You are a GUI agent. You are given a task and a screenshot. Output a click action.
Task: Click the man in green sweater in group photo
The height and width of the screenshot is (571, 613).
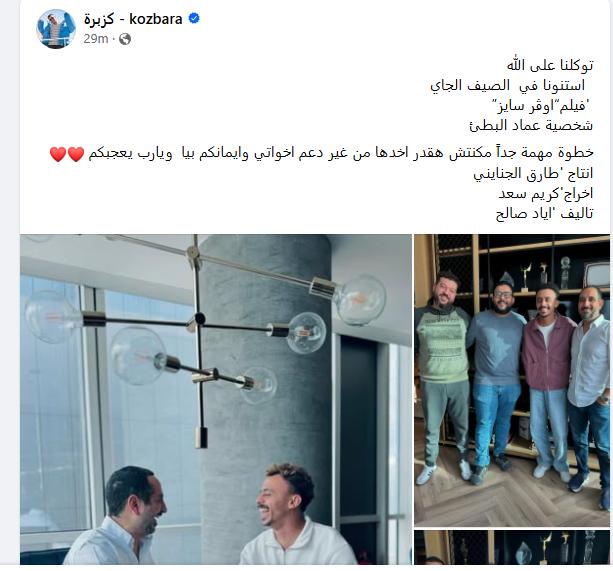pyautogui.click(x=443, y=377)
